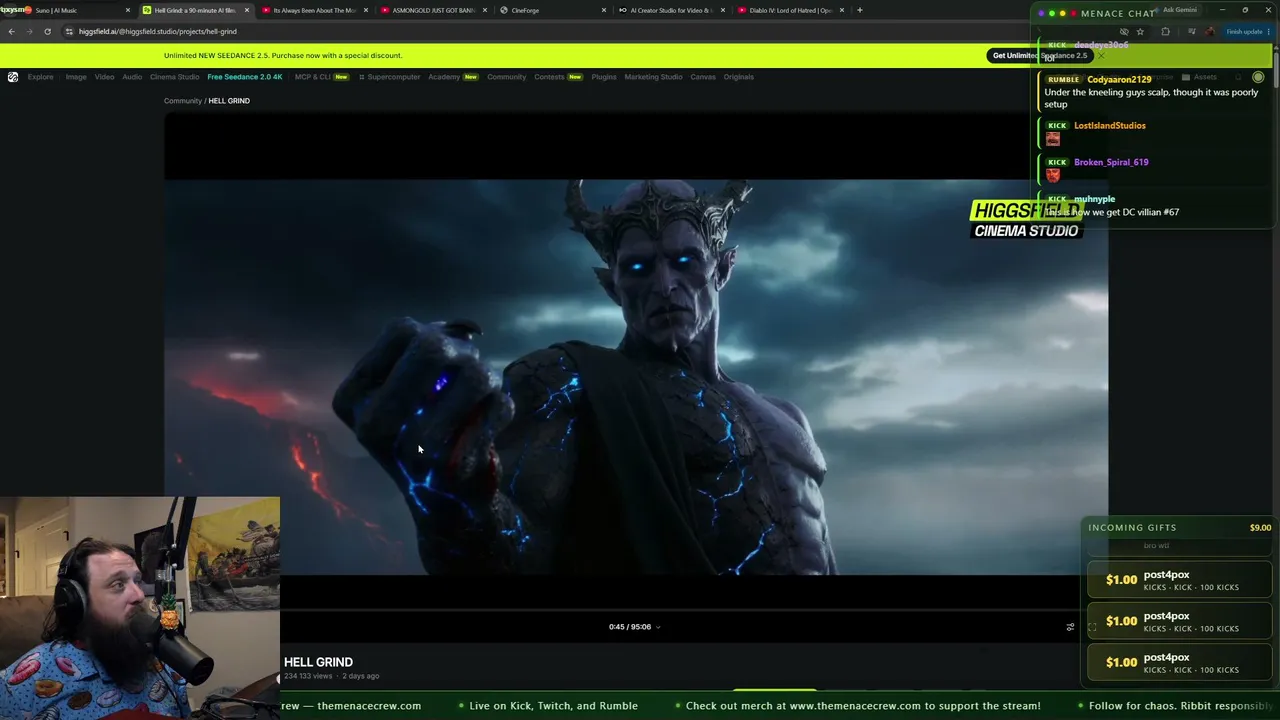Open the media control icon in browser toolbar
Viewport: 1280px width, 720px height.
click(1191, 31)
